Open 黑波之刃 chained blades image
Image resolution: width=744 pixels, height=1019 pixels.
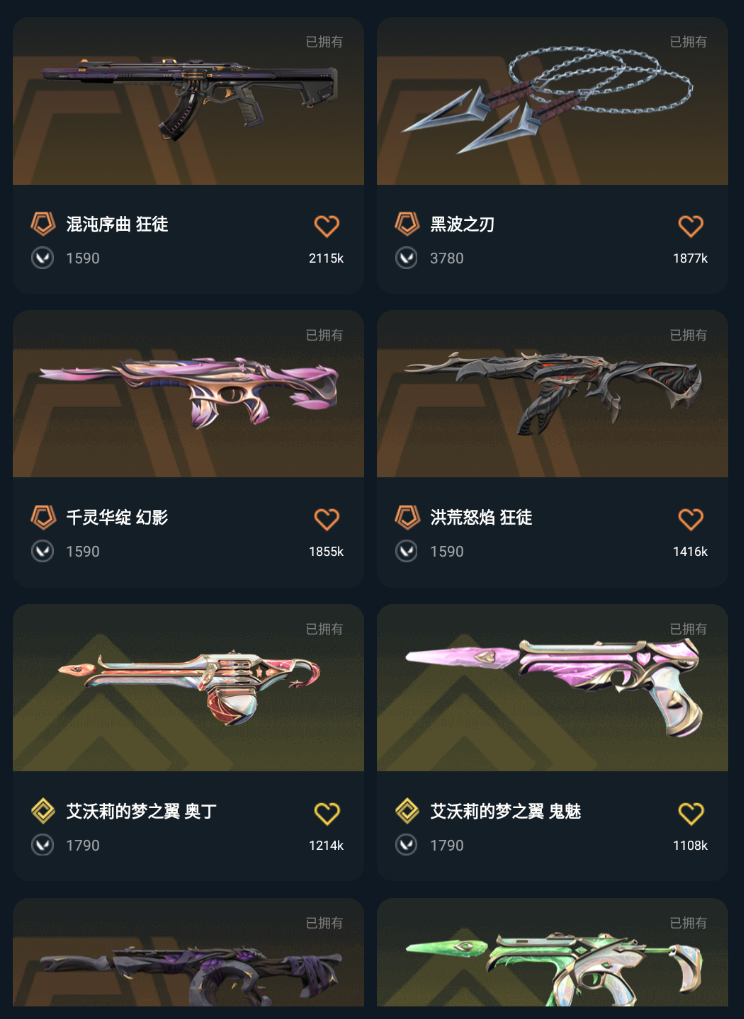pos(552,101)
